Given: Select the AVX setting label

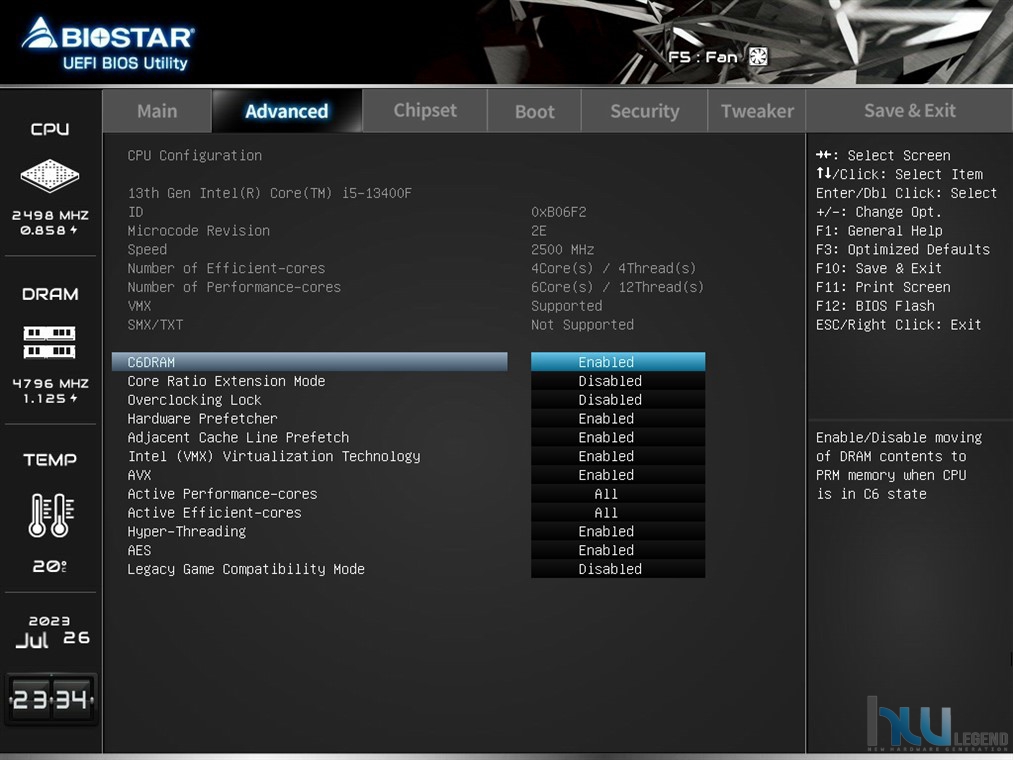Looking at the screenshot, I should click(139, 474).
